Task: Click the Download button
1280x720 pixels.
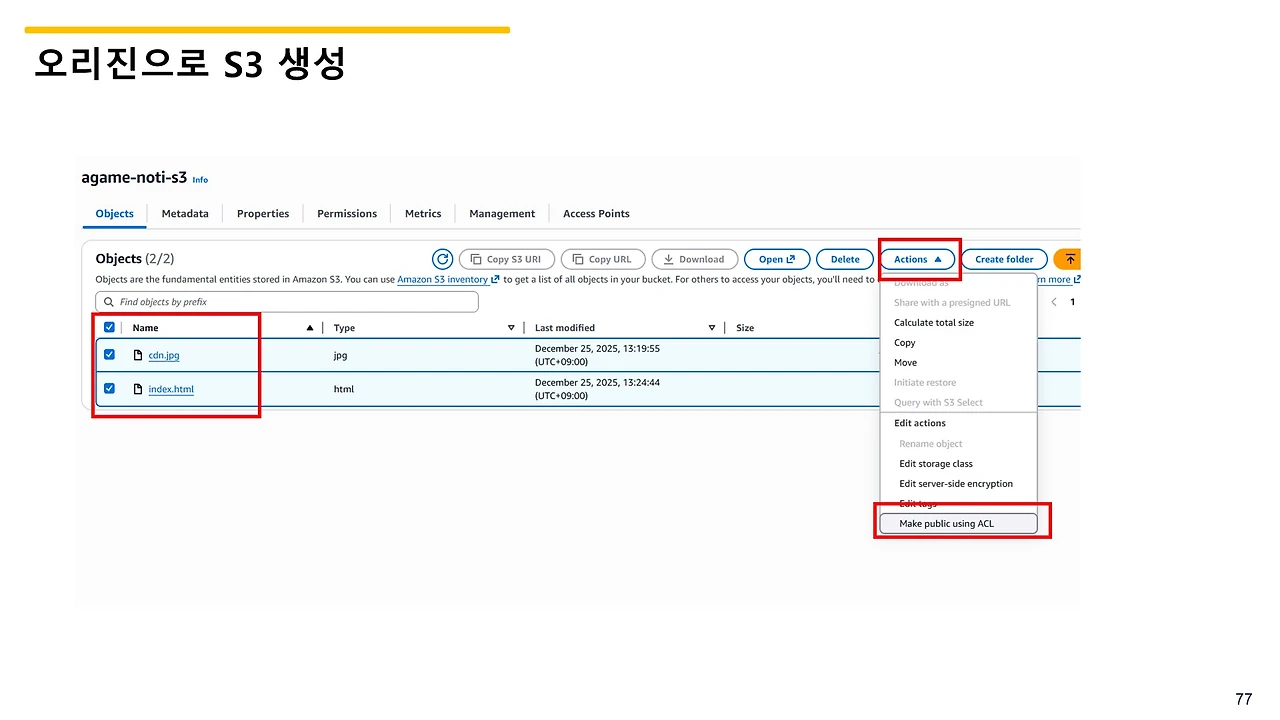Action: click(x=694, y=259)
